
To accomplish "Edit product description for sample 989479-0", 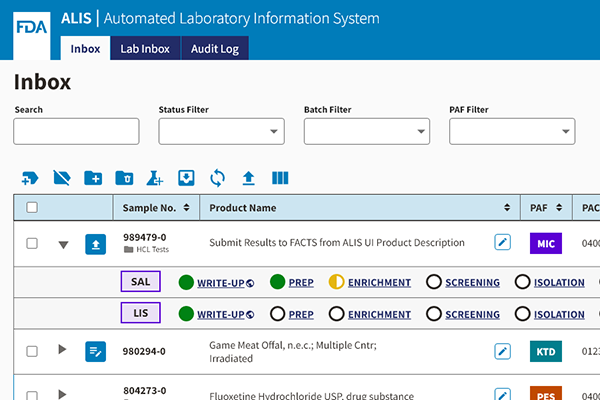I will point(503,243).
